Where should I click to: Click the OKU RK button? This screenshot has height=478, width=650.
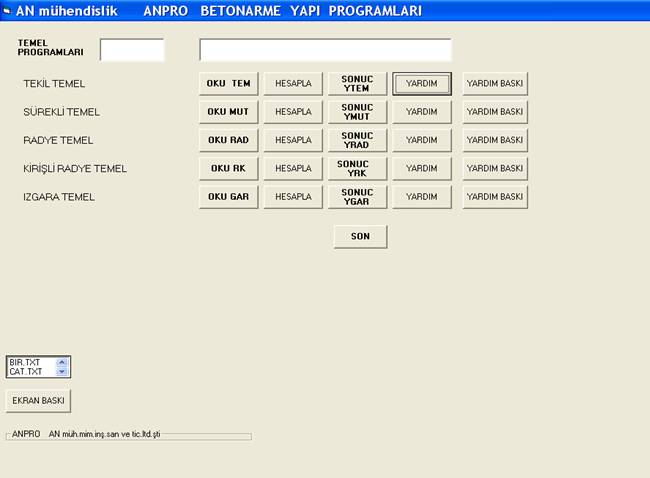click(x=228, y=169)
